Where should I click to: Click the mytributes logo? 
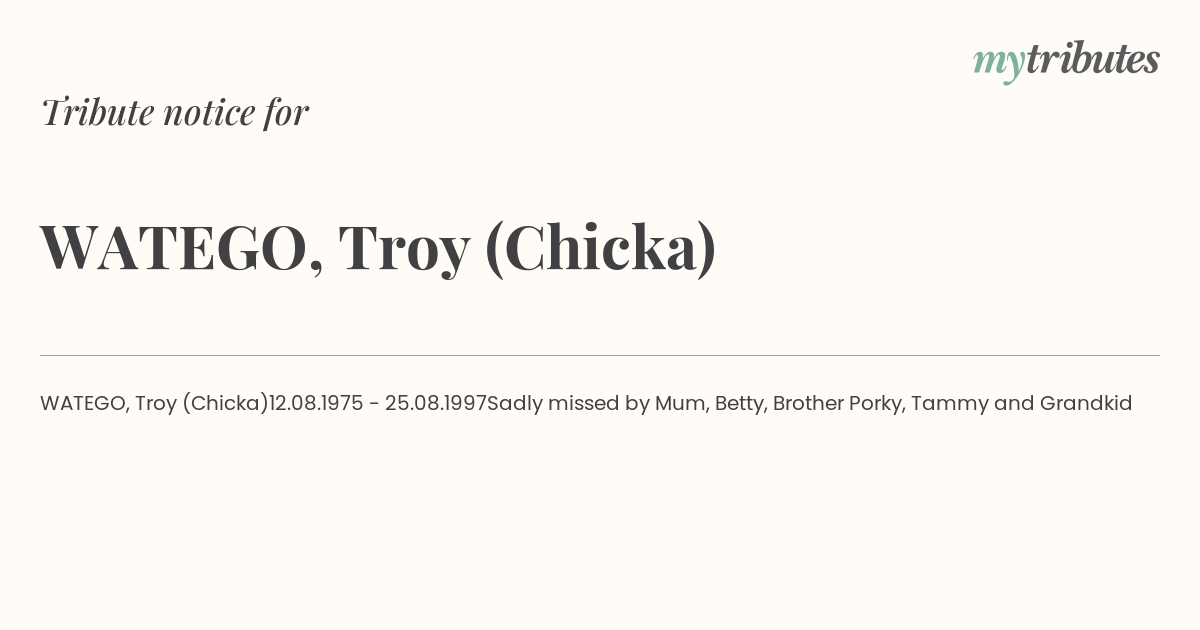1066,61
